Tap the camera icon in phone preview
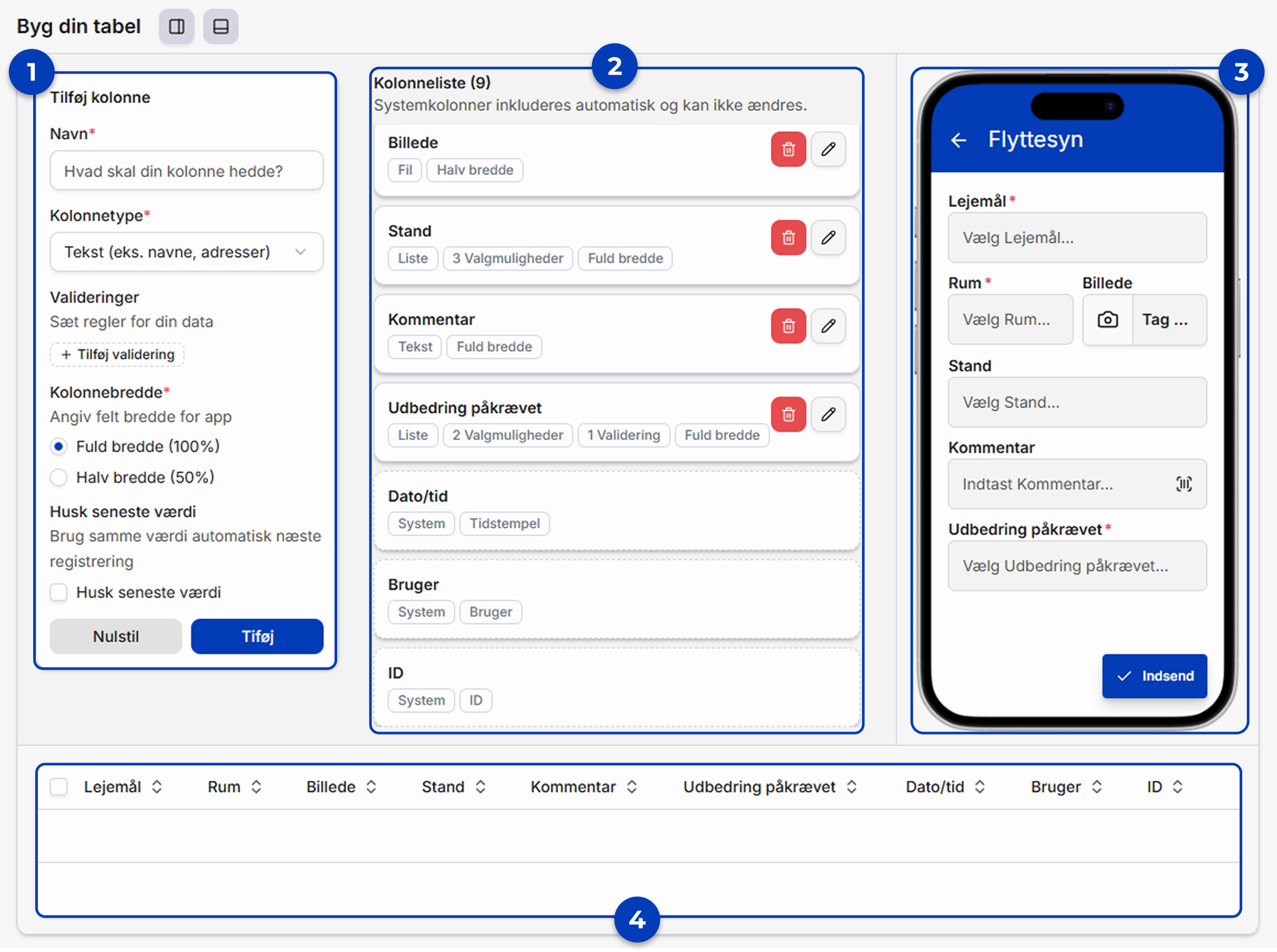Screen dimensions: 1277x952 [x=1107, y=320]
